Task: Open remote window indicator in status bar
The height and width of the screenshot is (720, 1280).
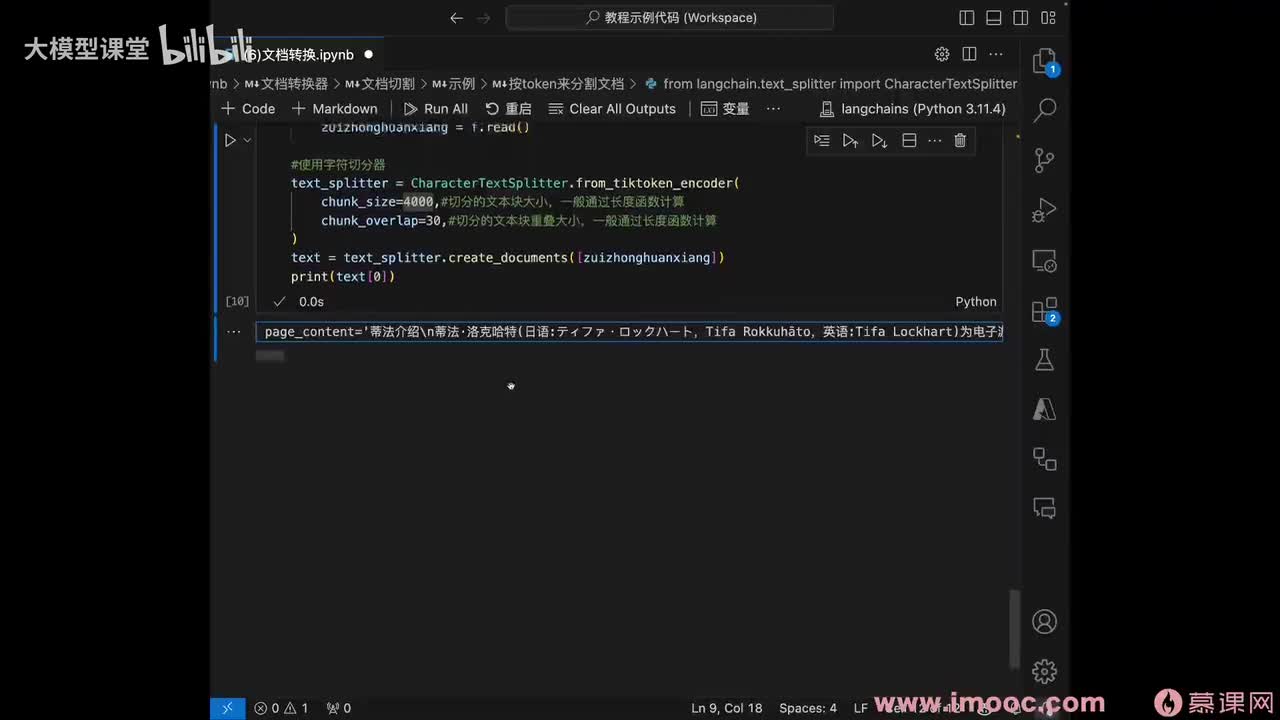Action: click(227, 708)
